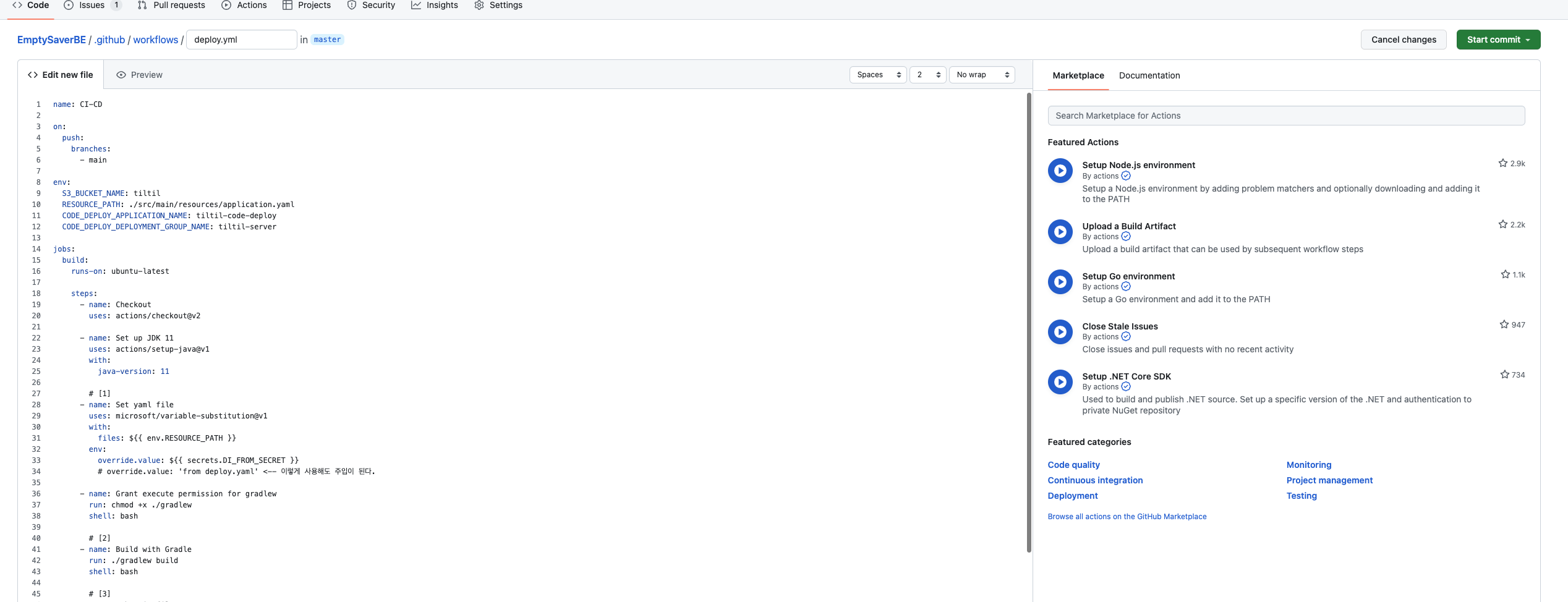Image resolution: width=1568 pixels, height=602 pixels.
Task: Click verified badge under Upload a Build Artifact
Action: 1126,237
